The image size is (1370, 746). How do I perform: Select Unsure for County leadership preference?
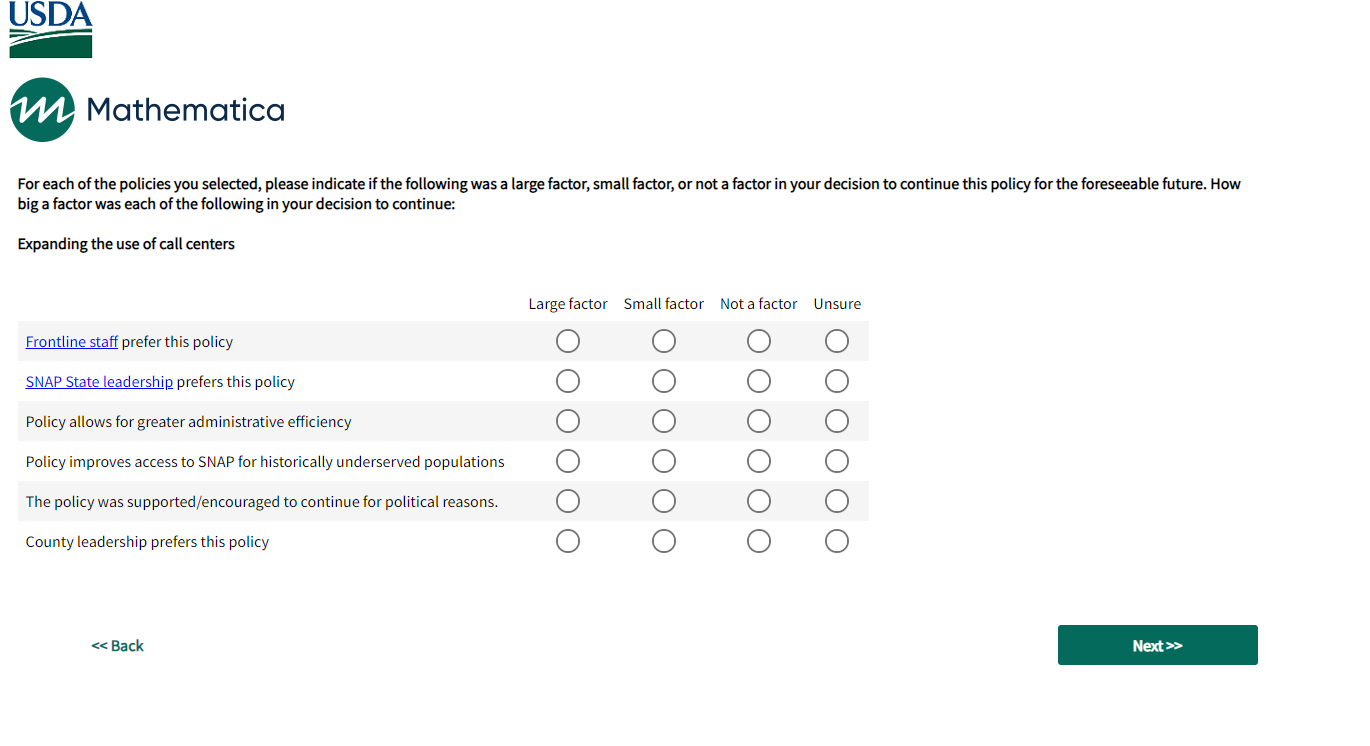837,542
